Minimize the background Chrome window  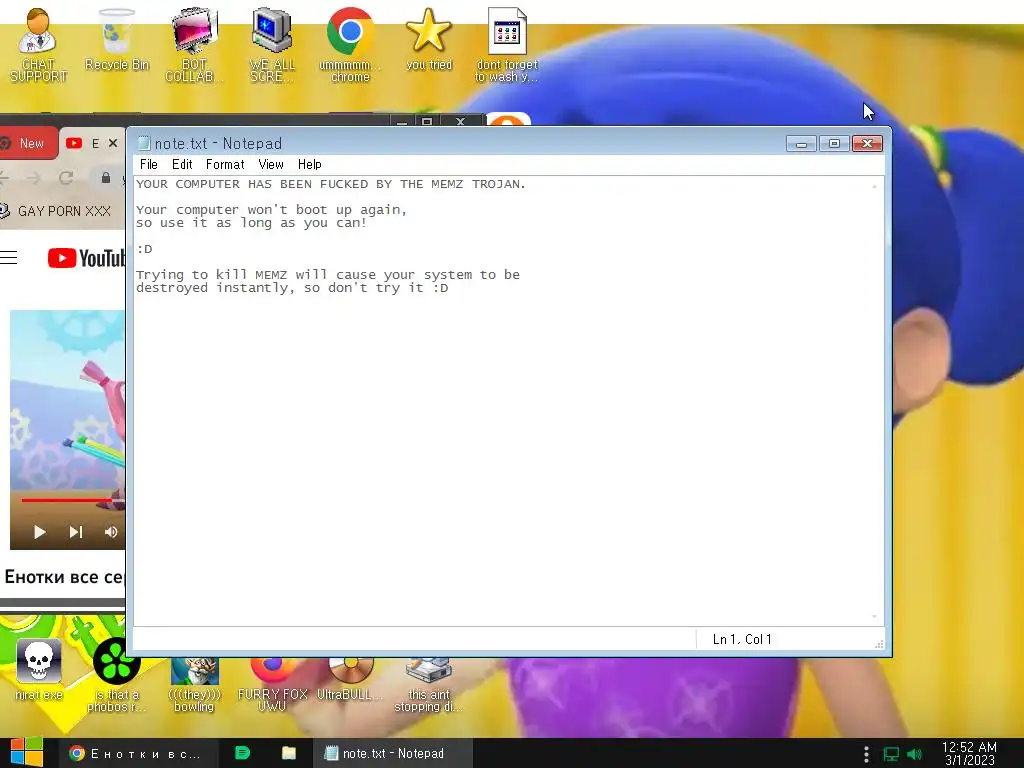click(x=402, y=121)
